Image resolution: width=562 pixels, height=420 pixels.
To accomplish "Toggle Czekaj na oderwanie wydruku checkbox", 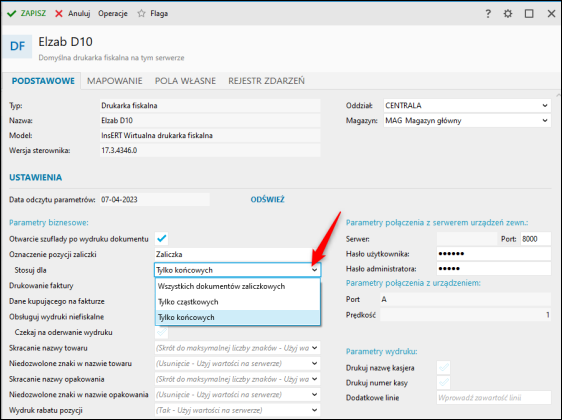I will (162, 332).
